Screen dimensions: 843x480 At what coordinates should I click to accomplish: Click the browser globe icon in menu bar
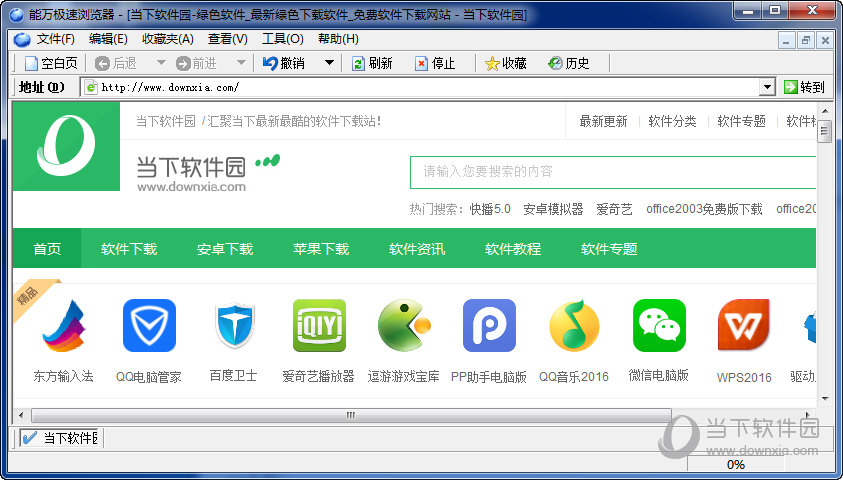tap(22, 39)
